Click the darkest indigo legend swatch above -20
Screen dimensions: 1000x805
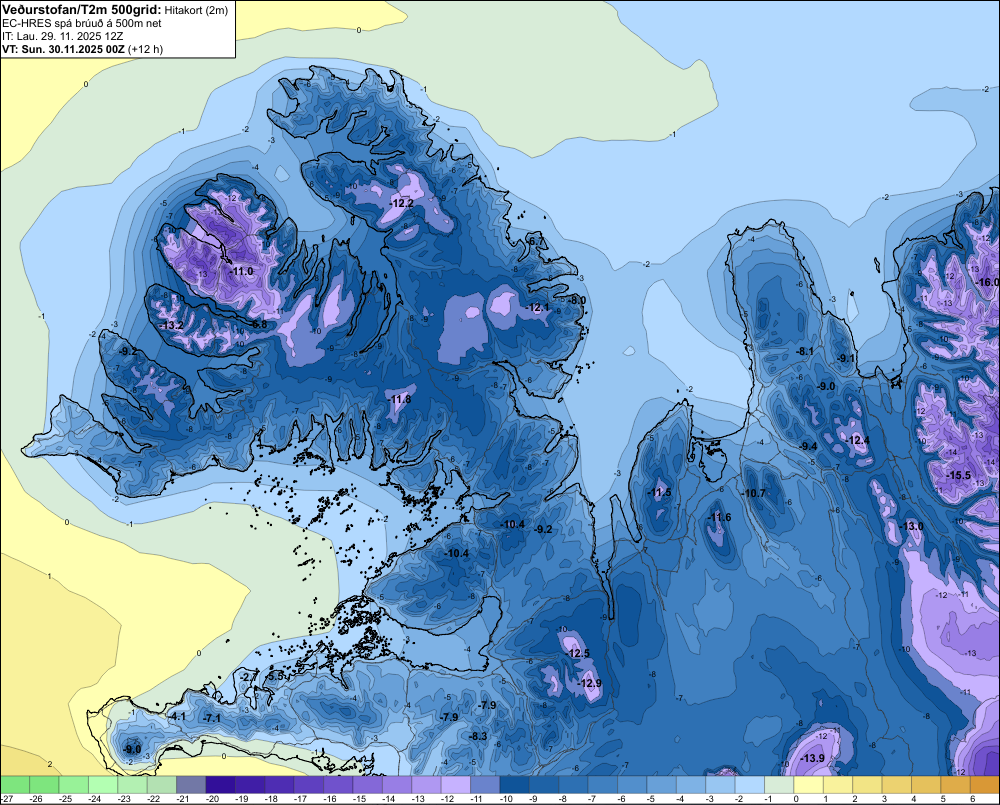click(220, 785)
